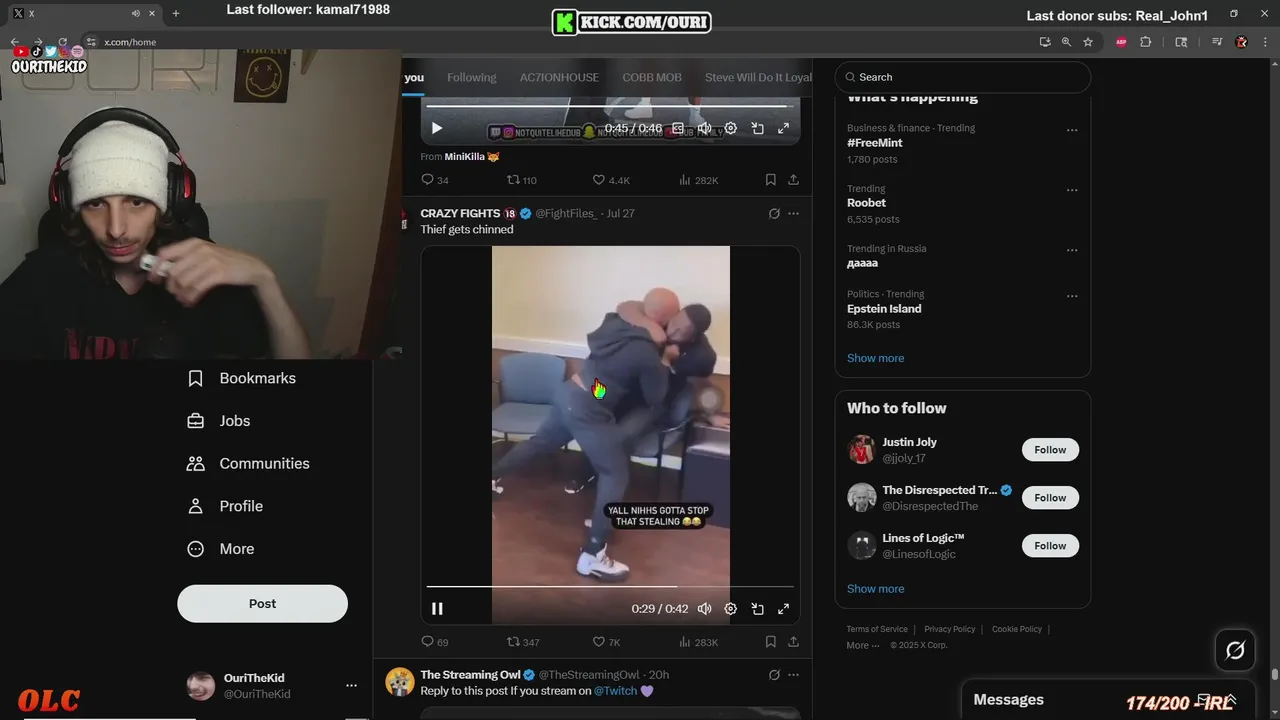View analytics of MiniKilla post 282K

pos(698,180)
